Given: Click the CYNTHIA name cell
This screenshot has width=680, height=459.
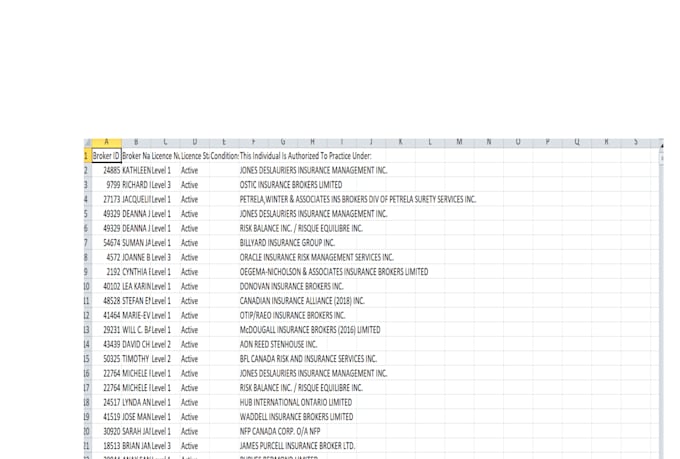Looking at the screenshot, I should (136, 272).
